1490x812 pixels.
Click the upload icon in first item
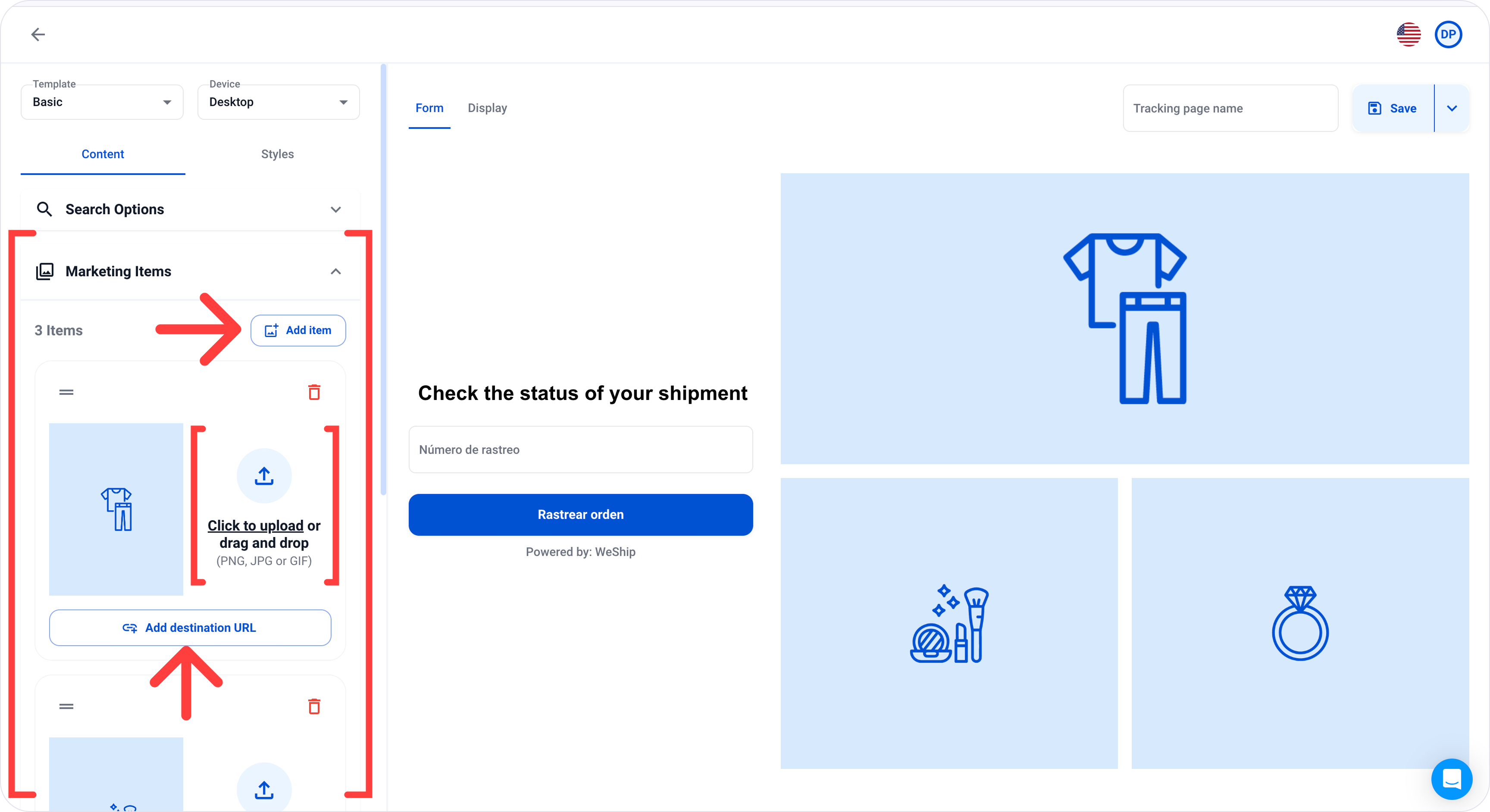click(x=264, y=476)
